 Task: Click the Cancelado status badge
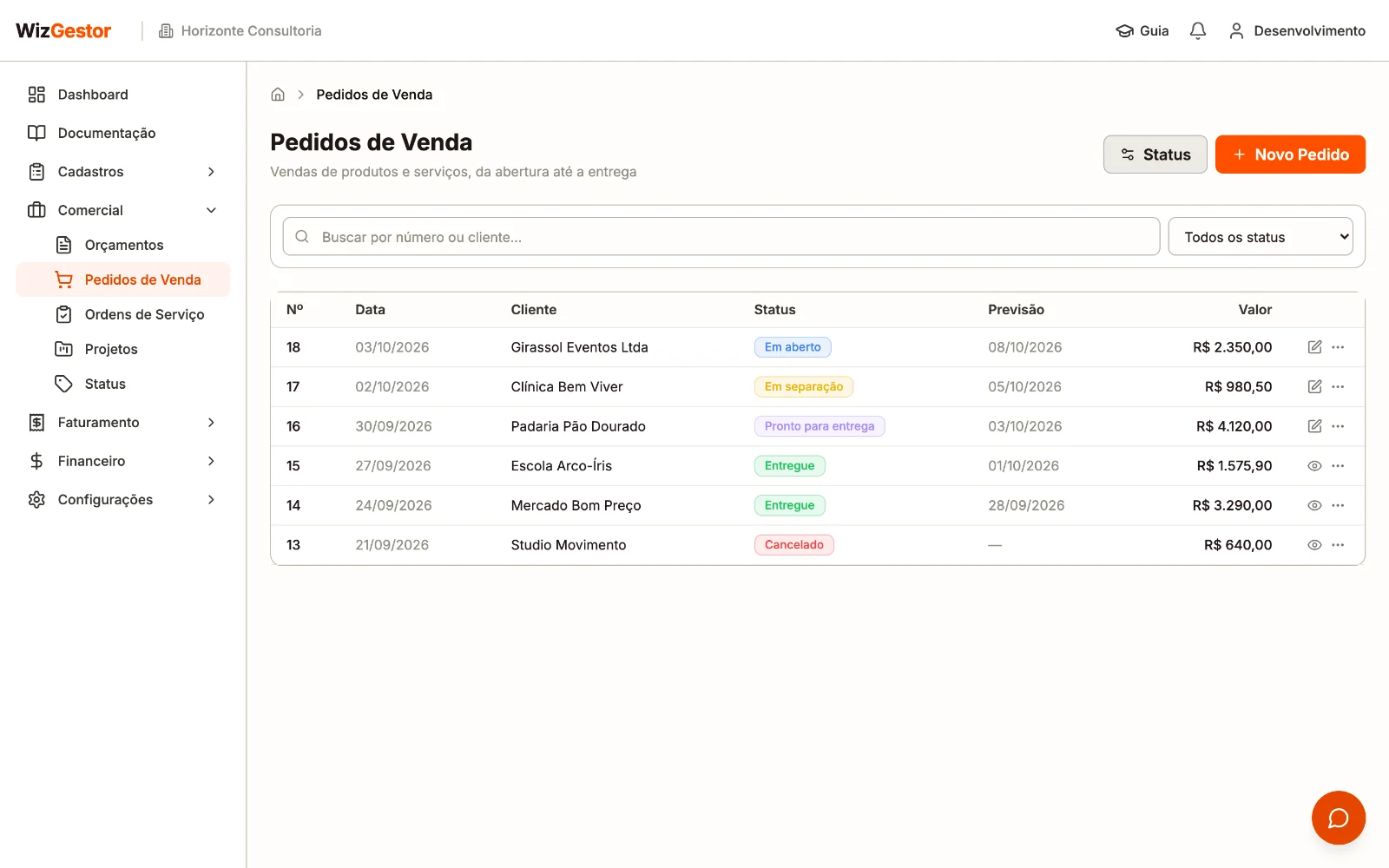click(x=794, y=545)
